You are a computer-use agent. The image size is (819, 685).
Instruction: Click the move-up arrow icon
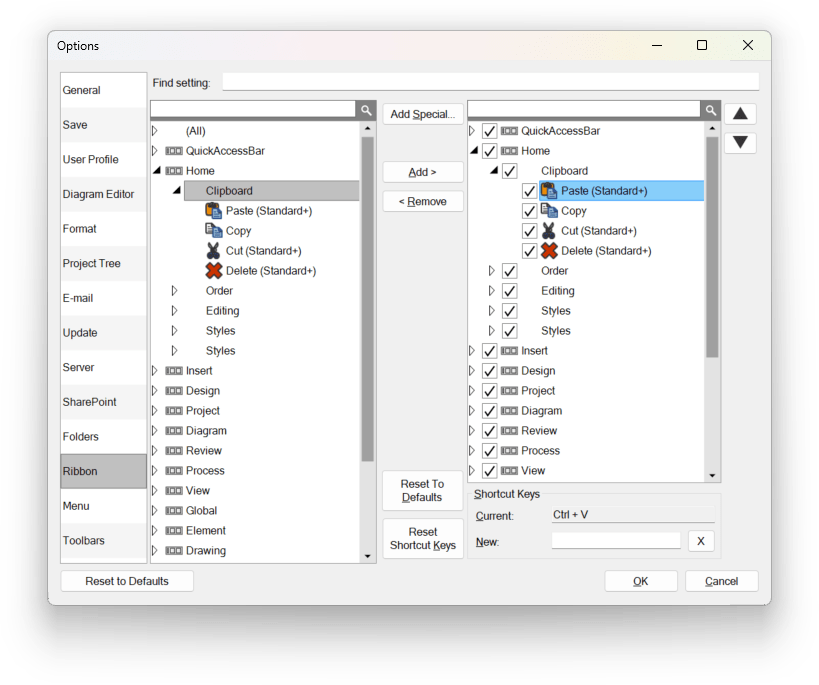(740, 113)
